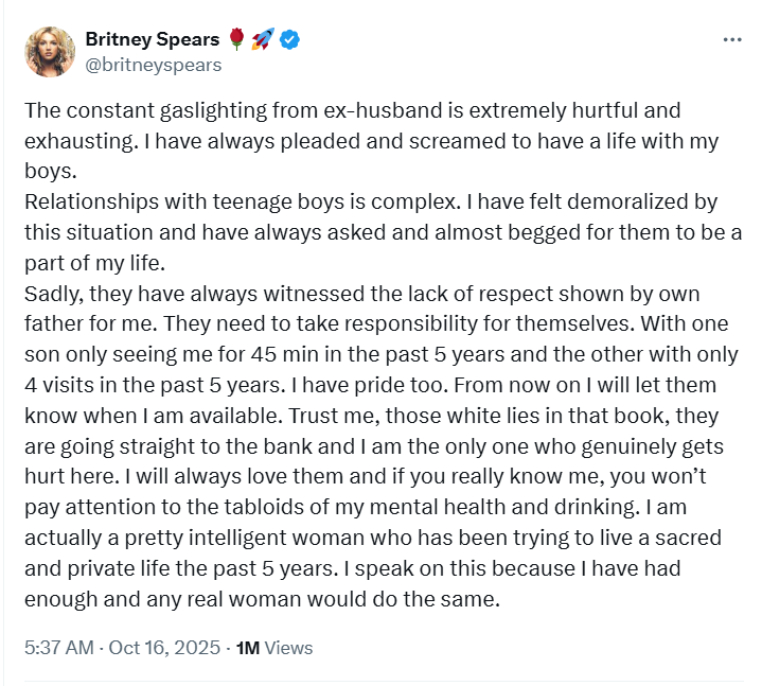Click the rocket emoji beside the name
Image resolution: width=762 pixels, height=686 pixels.
click(262, 40)
